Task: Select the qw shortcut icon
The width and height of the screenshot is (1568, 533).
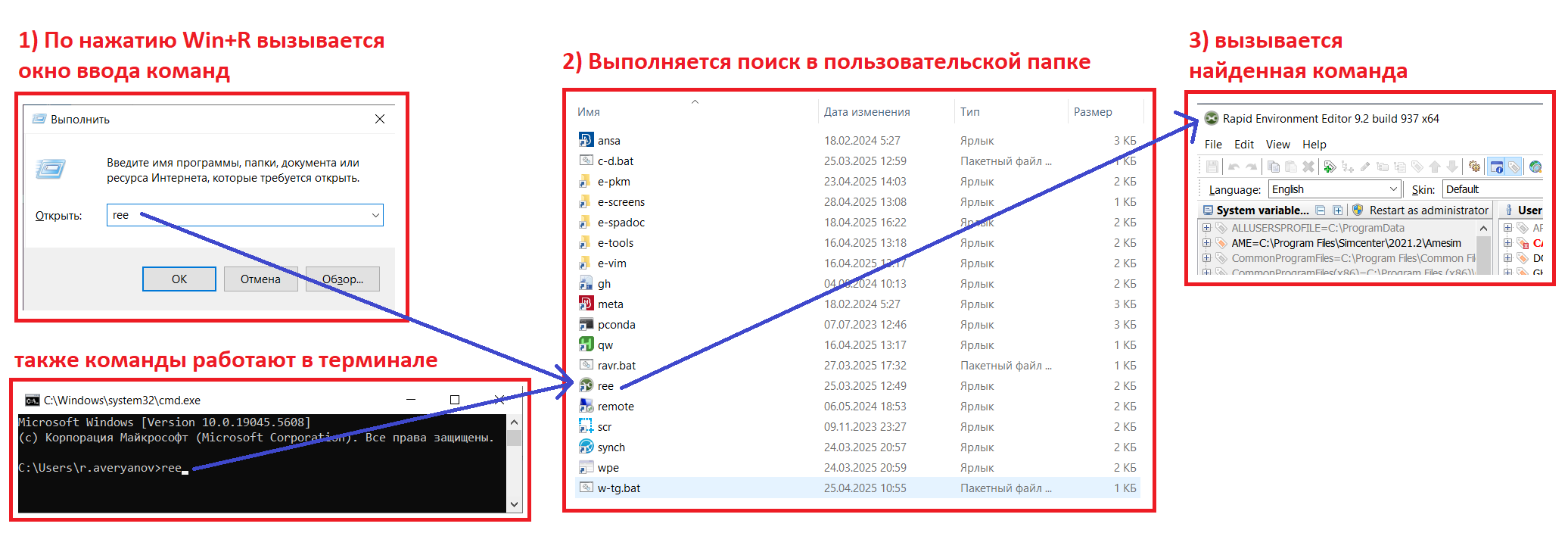Action: 586,344
